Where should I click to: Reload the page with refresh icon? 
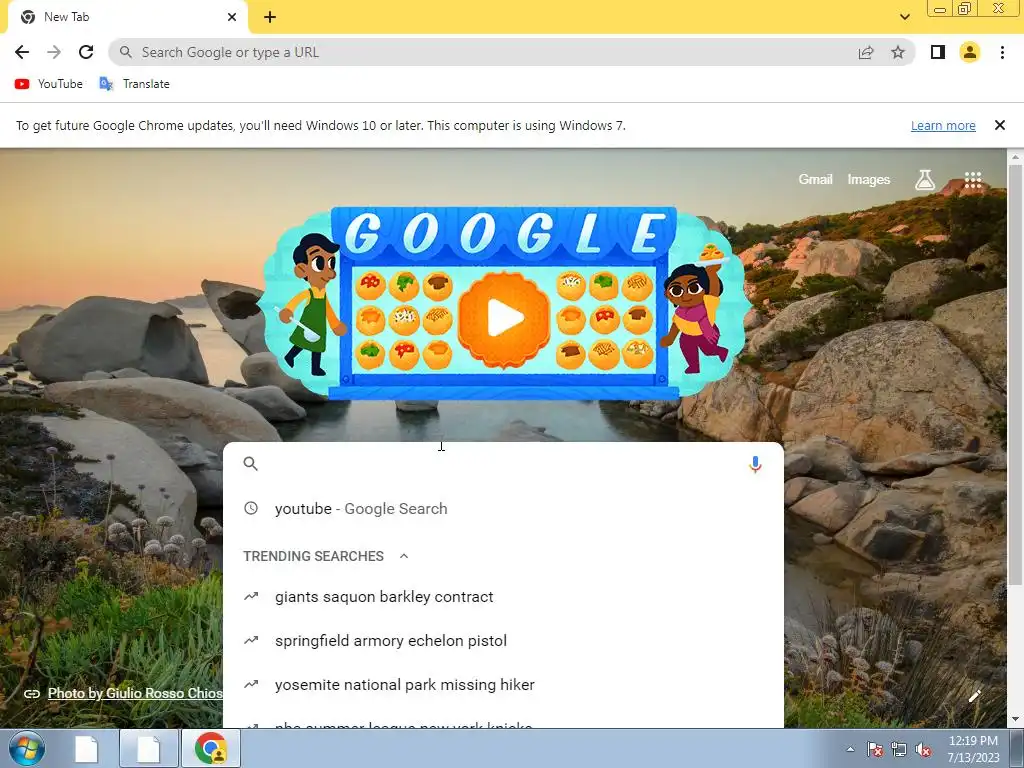coord(86,52)
